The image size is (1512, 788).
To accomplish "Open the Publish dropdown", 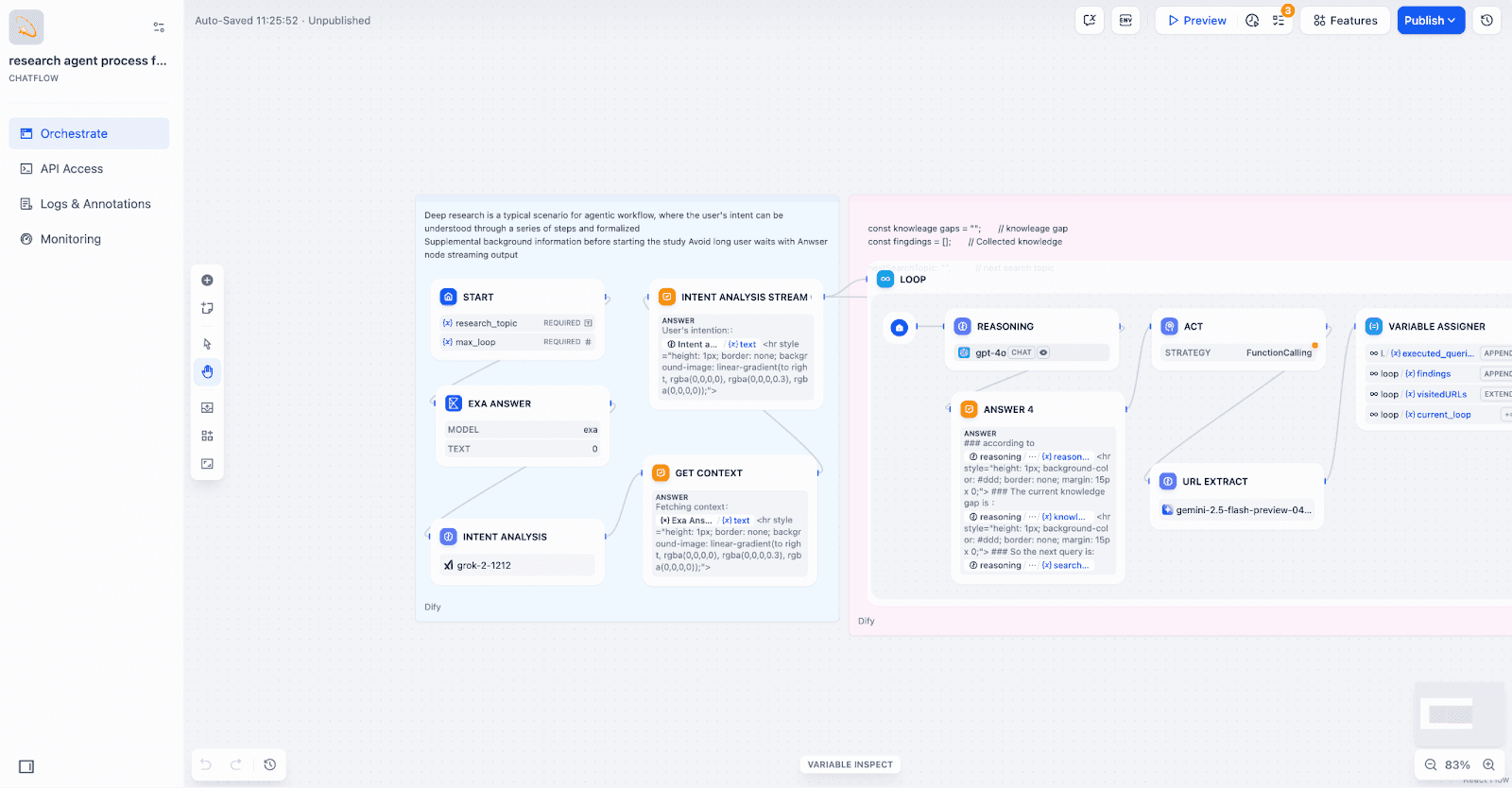I will (1430, 21).
